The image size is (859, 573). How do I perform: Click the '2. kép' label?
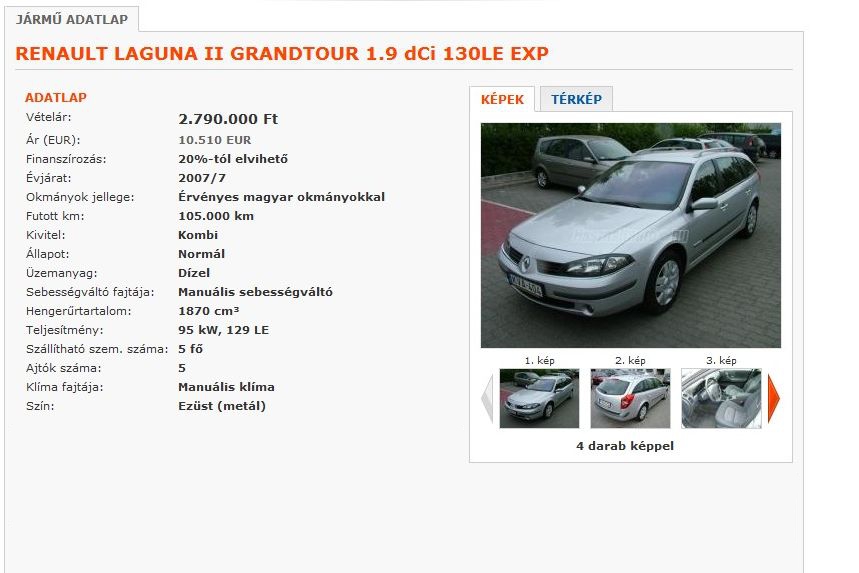click(x=631, y=360)
